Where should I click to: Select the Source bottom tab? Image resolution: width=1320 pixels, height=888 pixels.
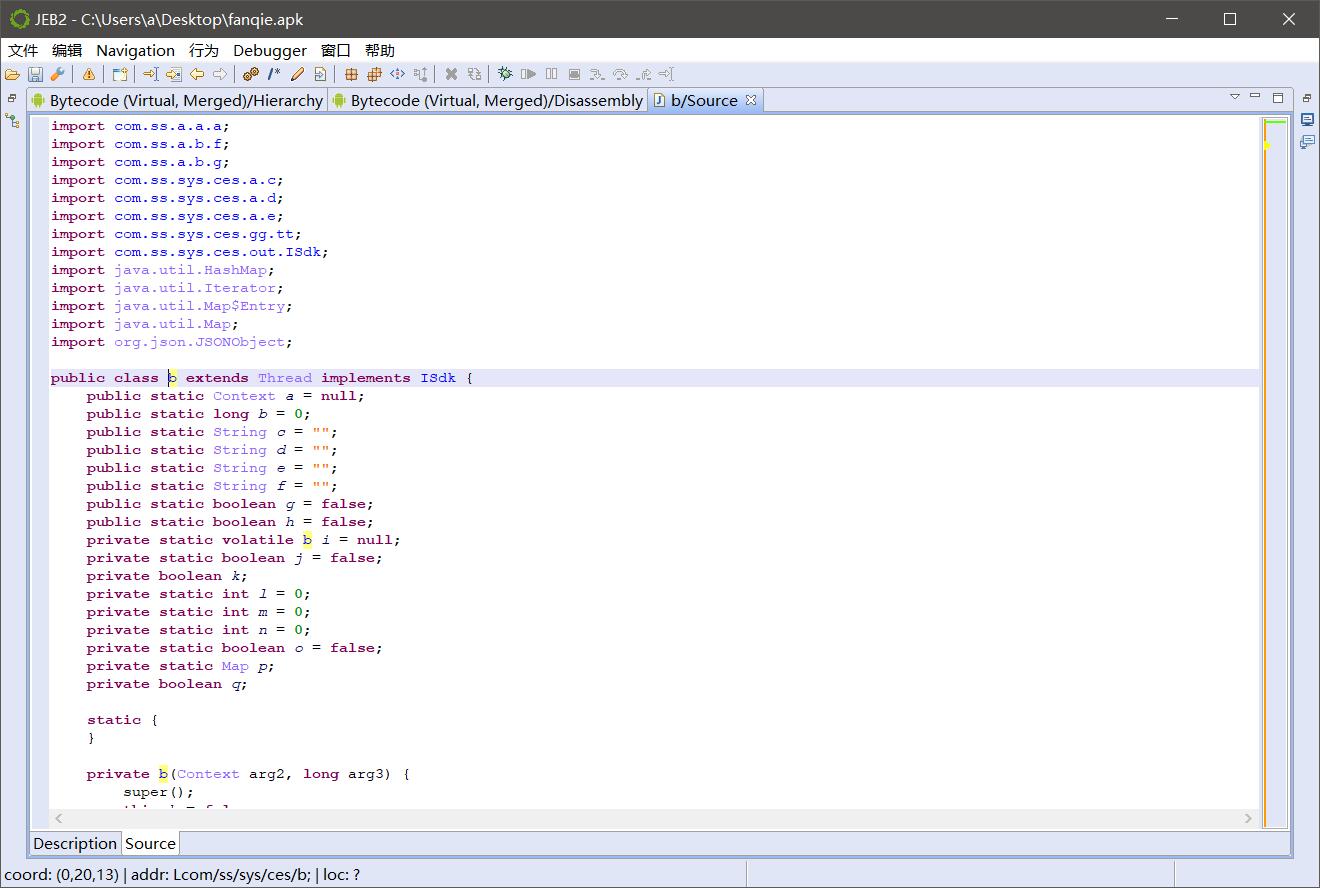point(150,843)
